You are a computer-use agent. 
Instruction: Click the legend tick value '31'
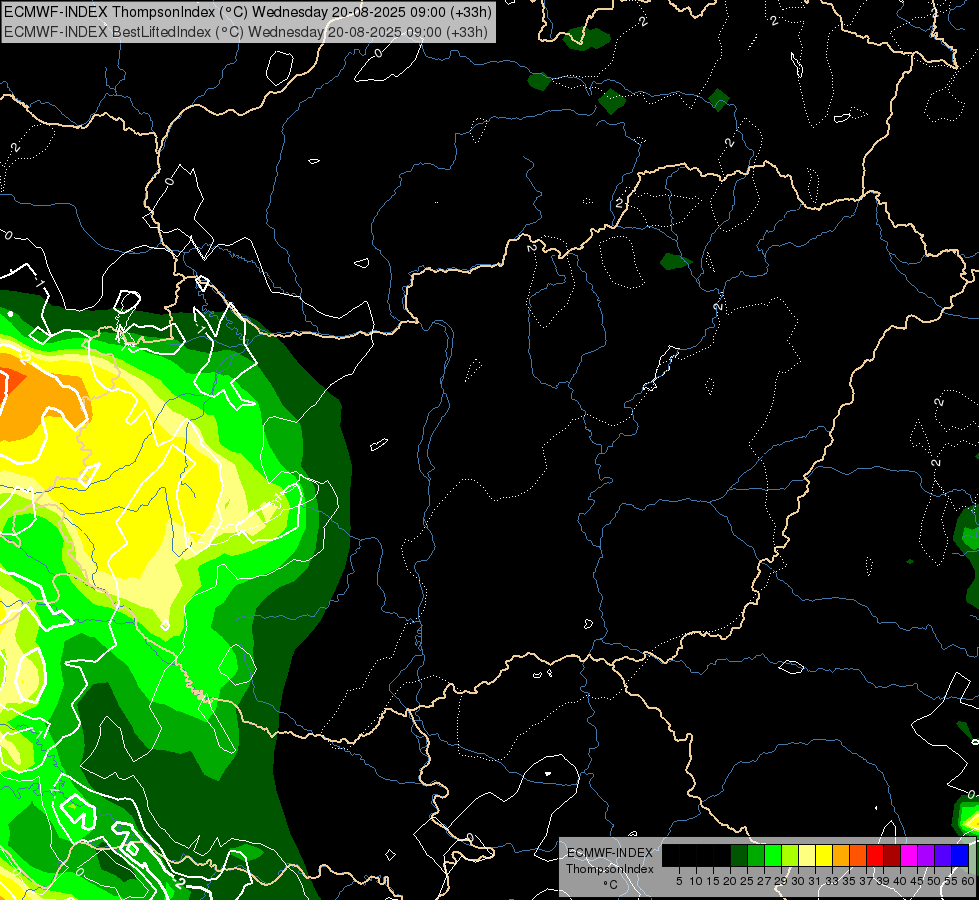tap(815, 881)
